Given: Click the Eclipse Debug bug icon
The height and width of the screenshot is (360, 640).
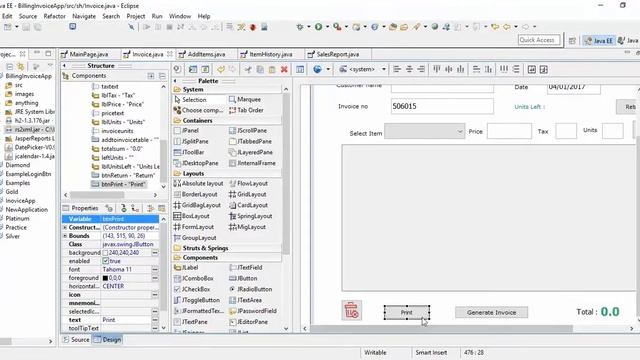Looking at the screenshot, I should click(300, 27).
